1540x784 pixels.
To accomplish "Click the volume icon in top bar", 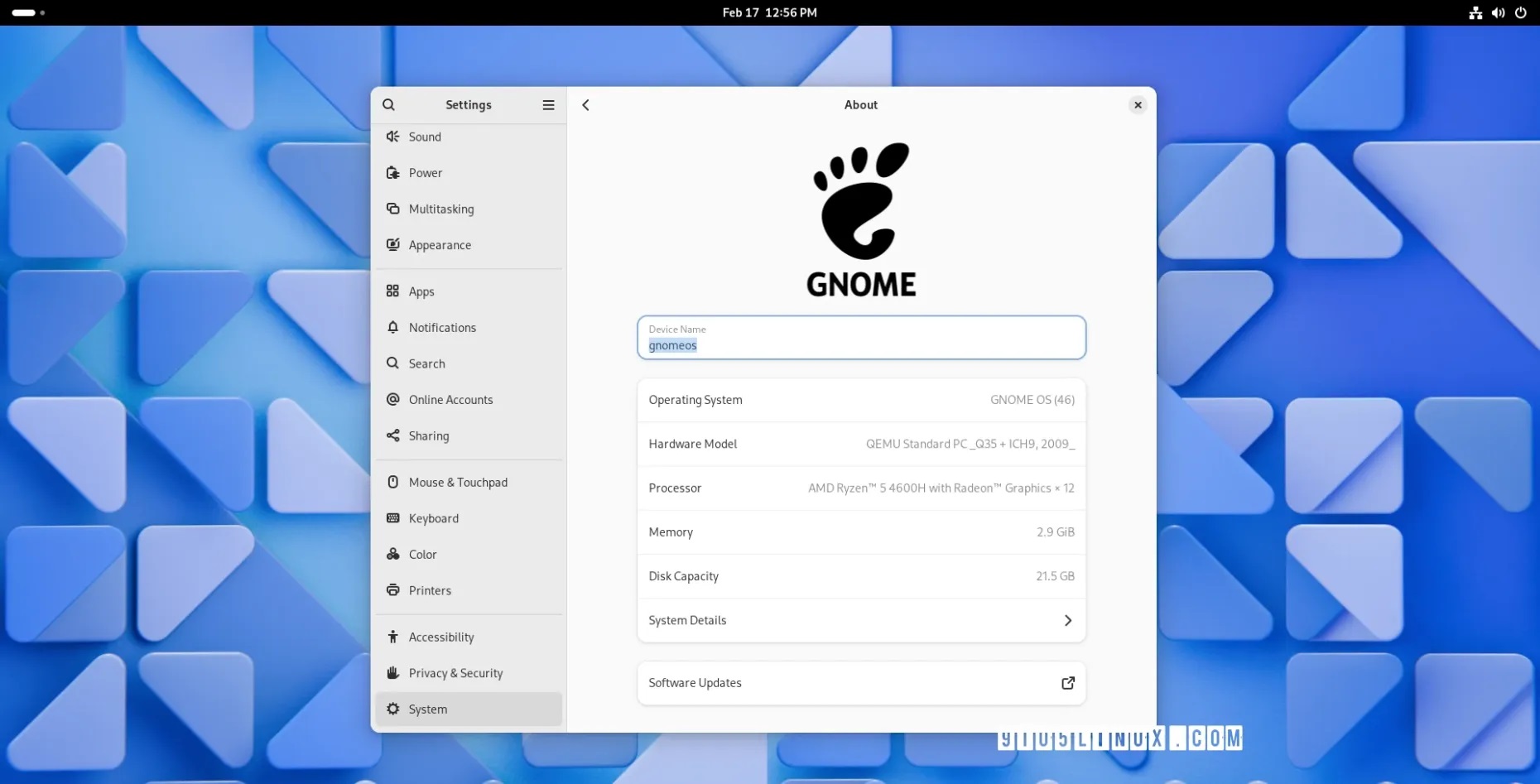I will (1498, 12).
